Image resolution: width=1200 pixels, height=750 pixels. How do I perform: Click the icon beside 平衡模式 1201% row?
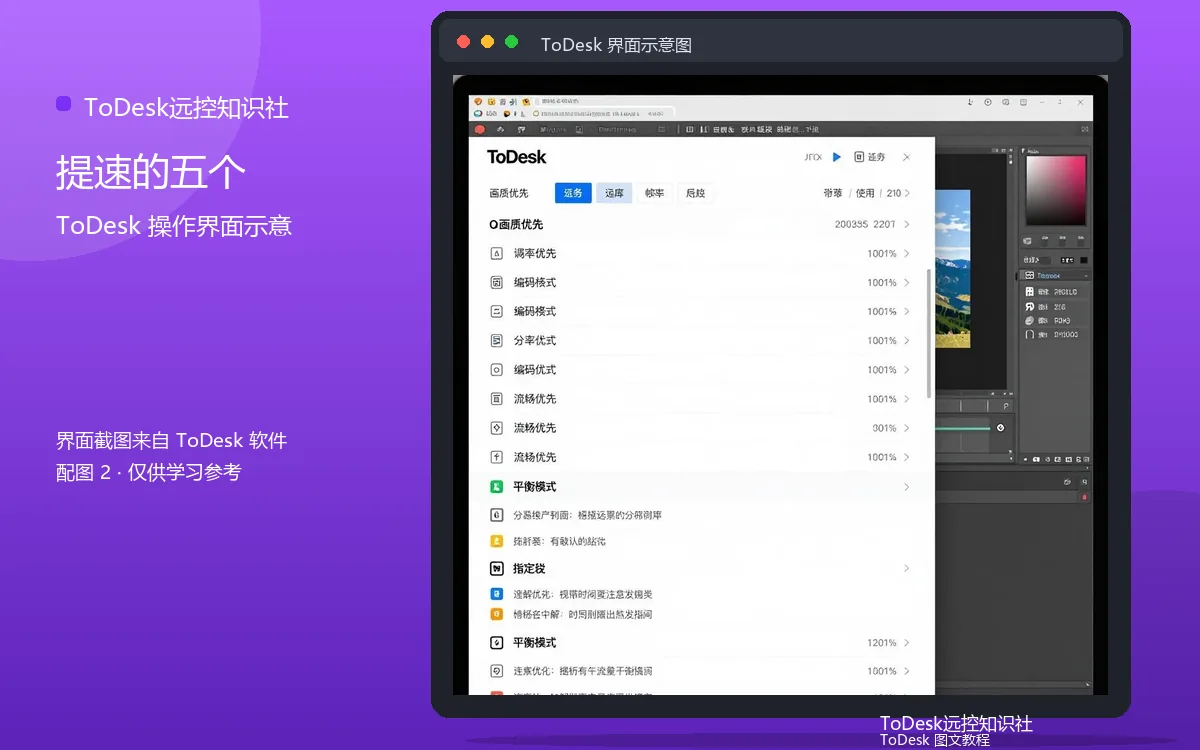[x=496, y=643]
